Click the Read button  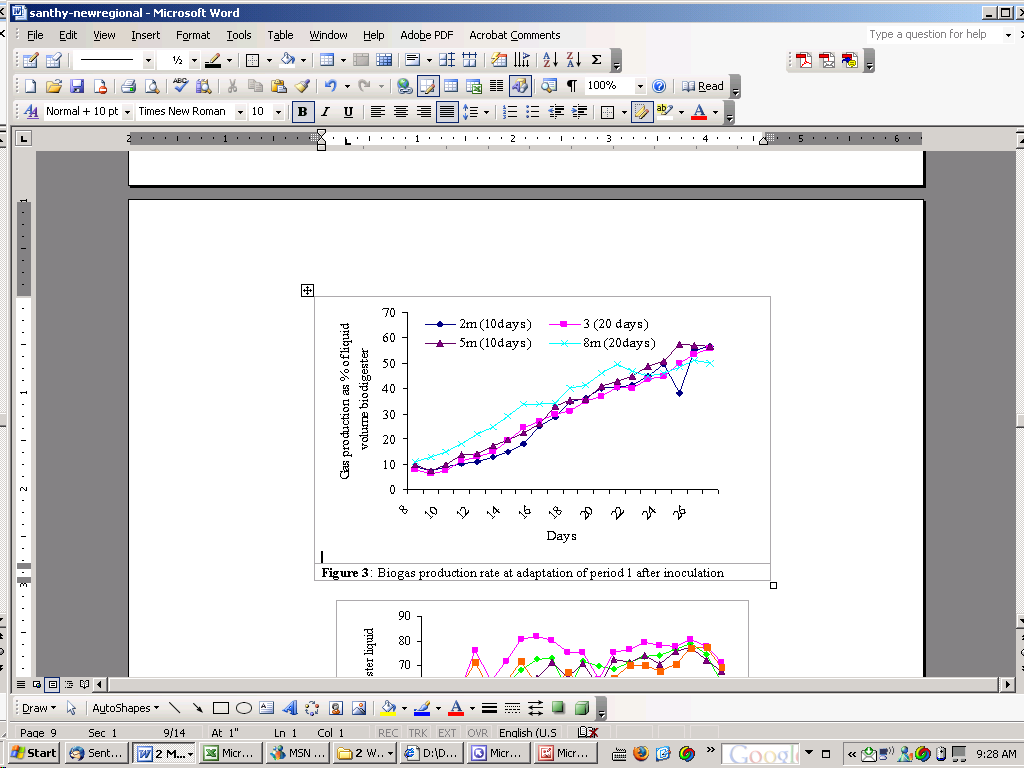coord(703,86)
